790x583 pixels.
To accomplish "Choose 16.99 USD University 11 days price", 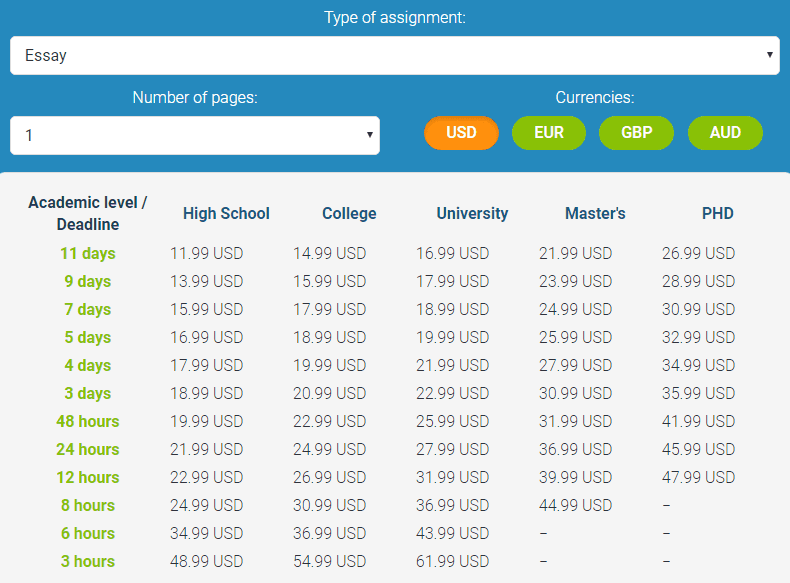I will point(452,253).
